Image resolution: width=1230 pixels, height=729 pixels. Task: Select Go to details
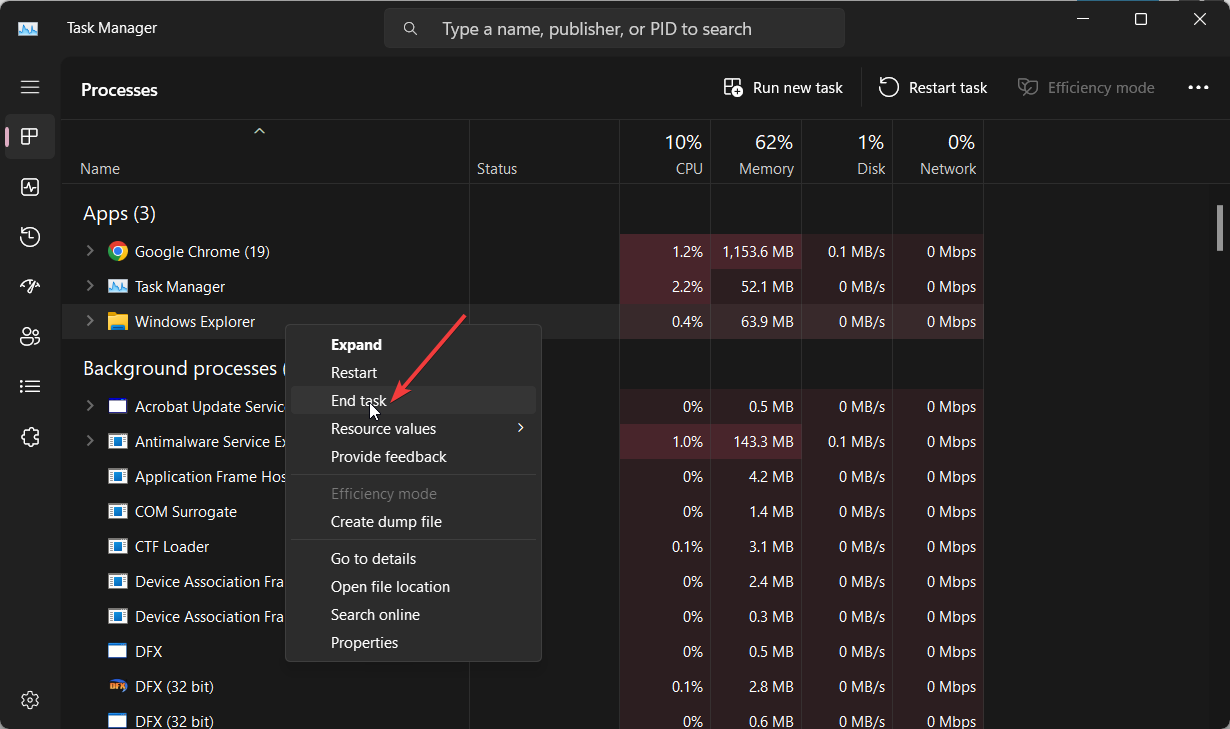413,559
